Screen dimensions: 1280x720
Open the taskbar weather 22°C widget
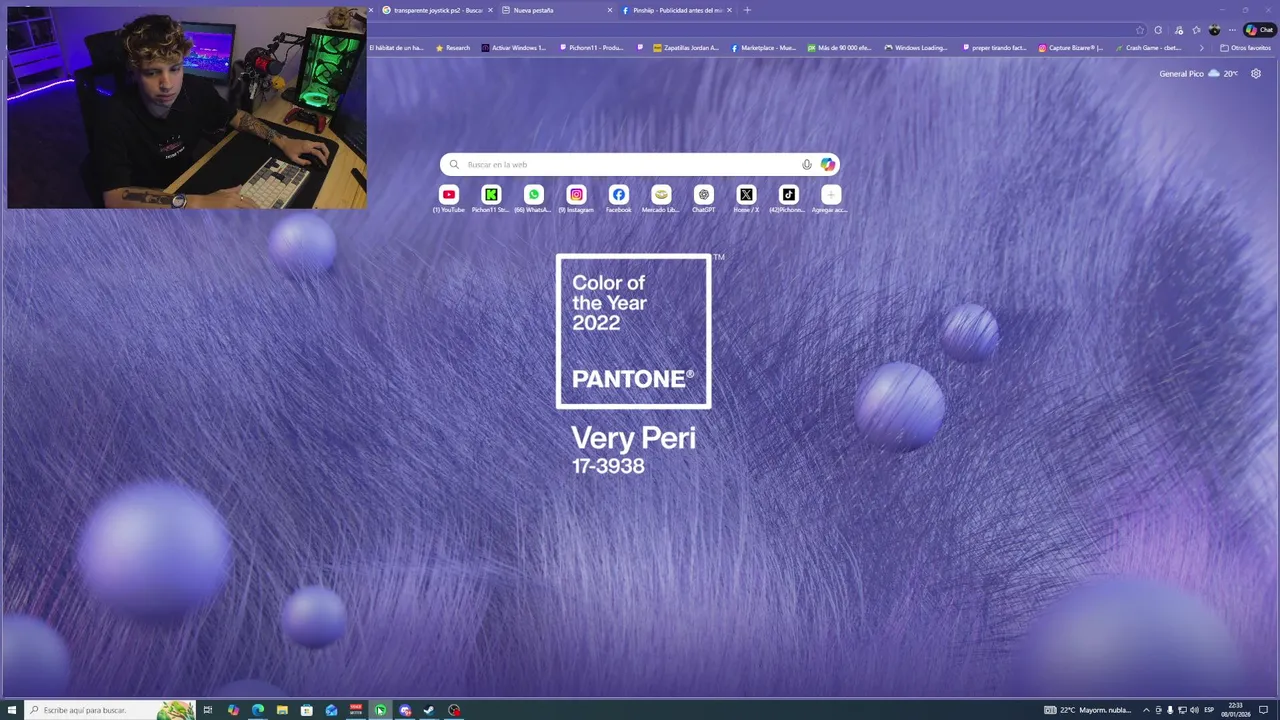(x=1088, y=710)
